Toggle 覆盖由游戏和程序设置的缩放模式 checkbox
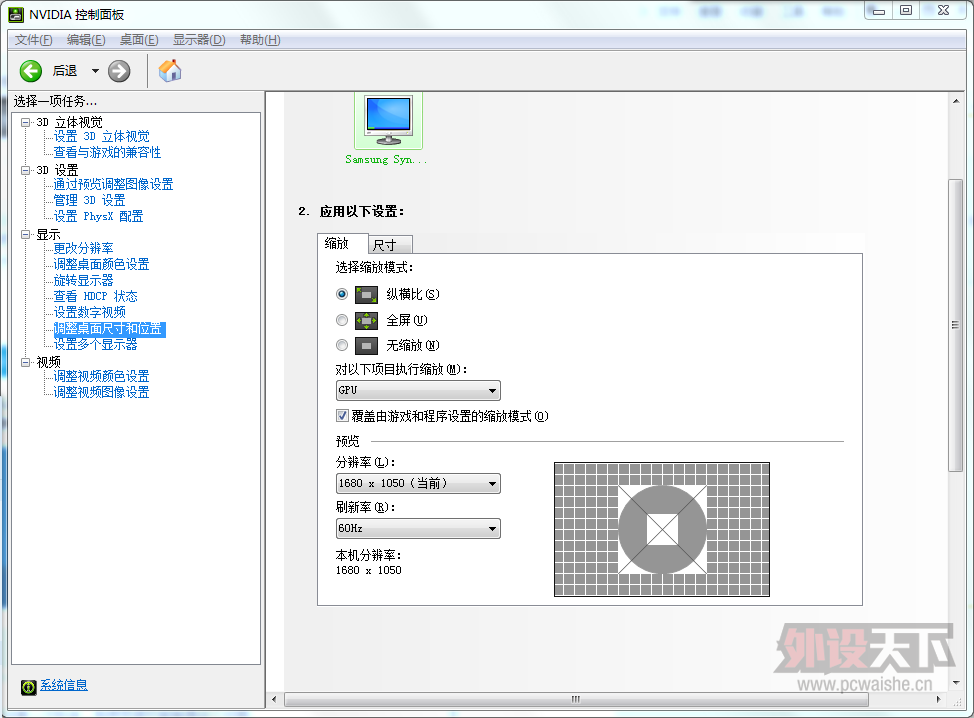The image size is (974, 718). [342, 416]
